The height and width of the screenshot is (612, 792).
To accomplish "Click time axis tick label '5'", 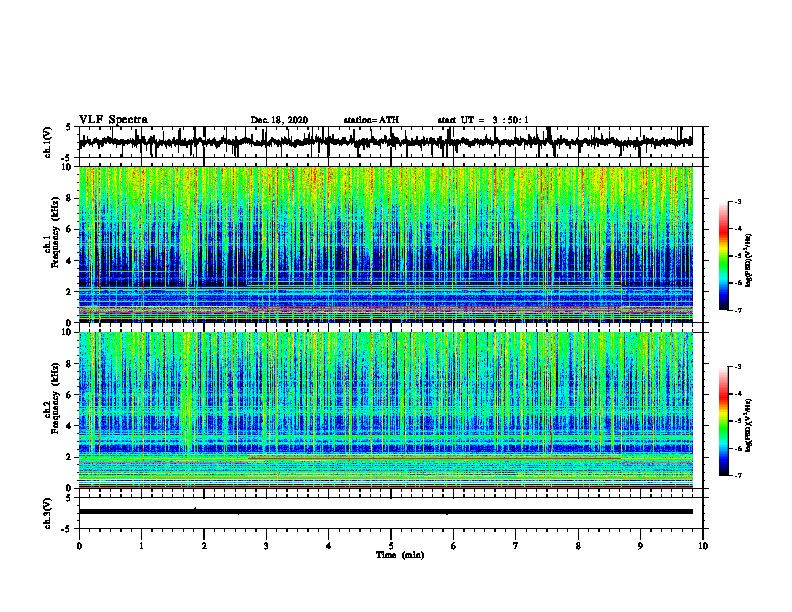I will 391,546.
